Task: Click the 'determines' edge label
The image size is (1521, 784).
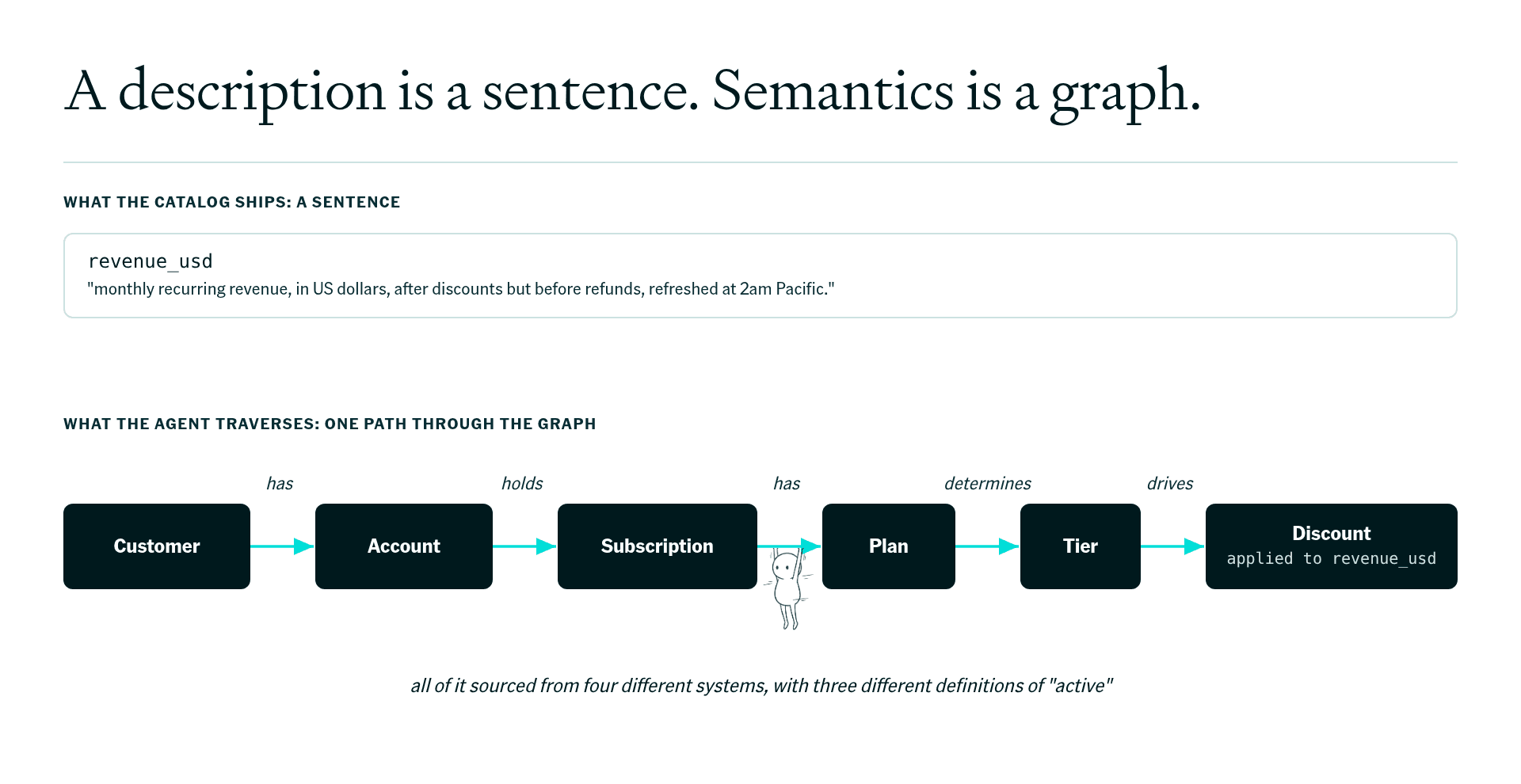Action: [x=988, y=483]
